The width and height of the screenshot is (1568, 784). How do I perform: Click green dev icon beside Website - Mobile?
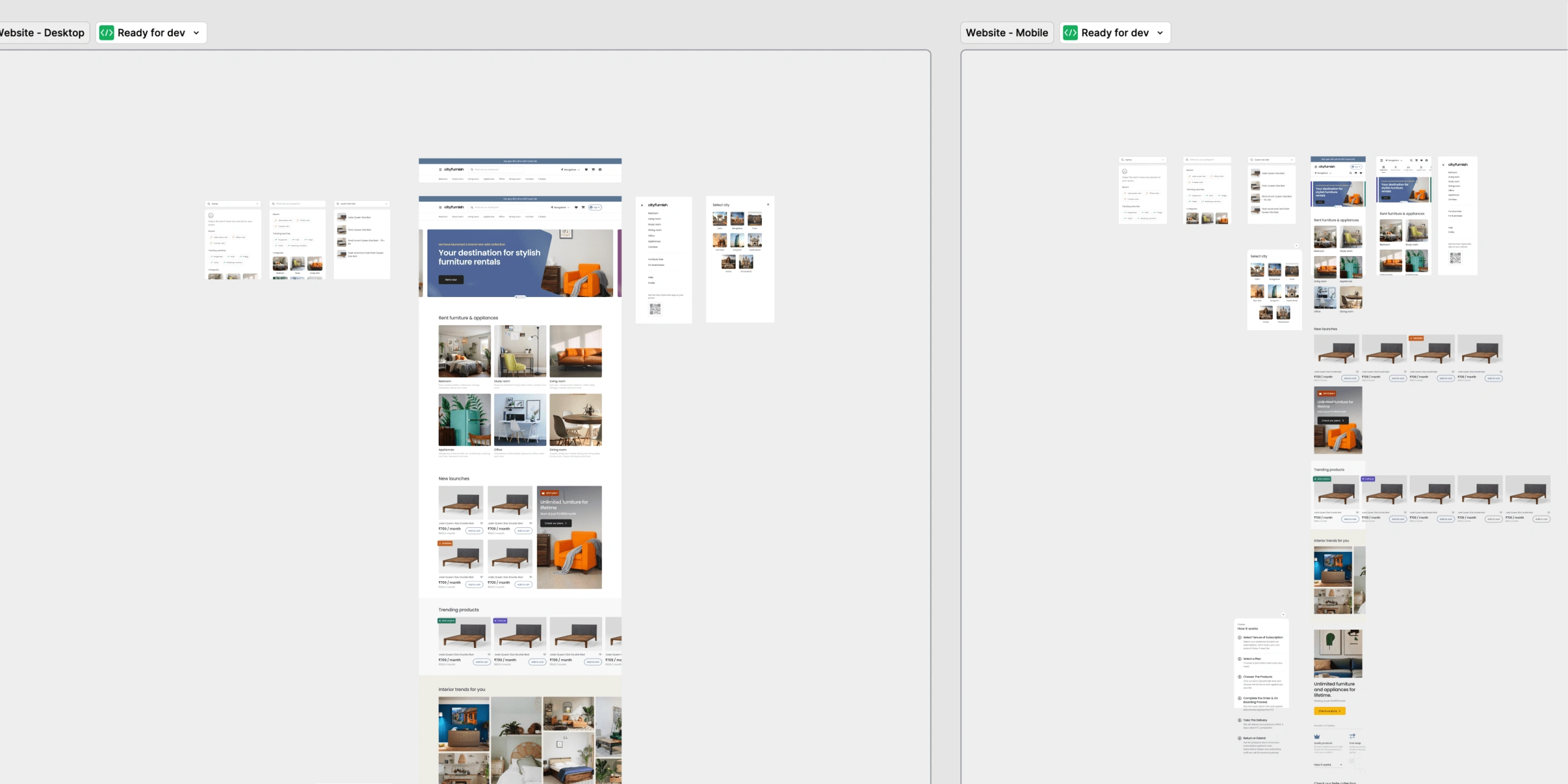[1070, 33]
